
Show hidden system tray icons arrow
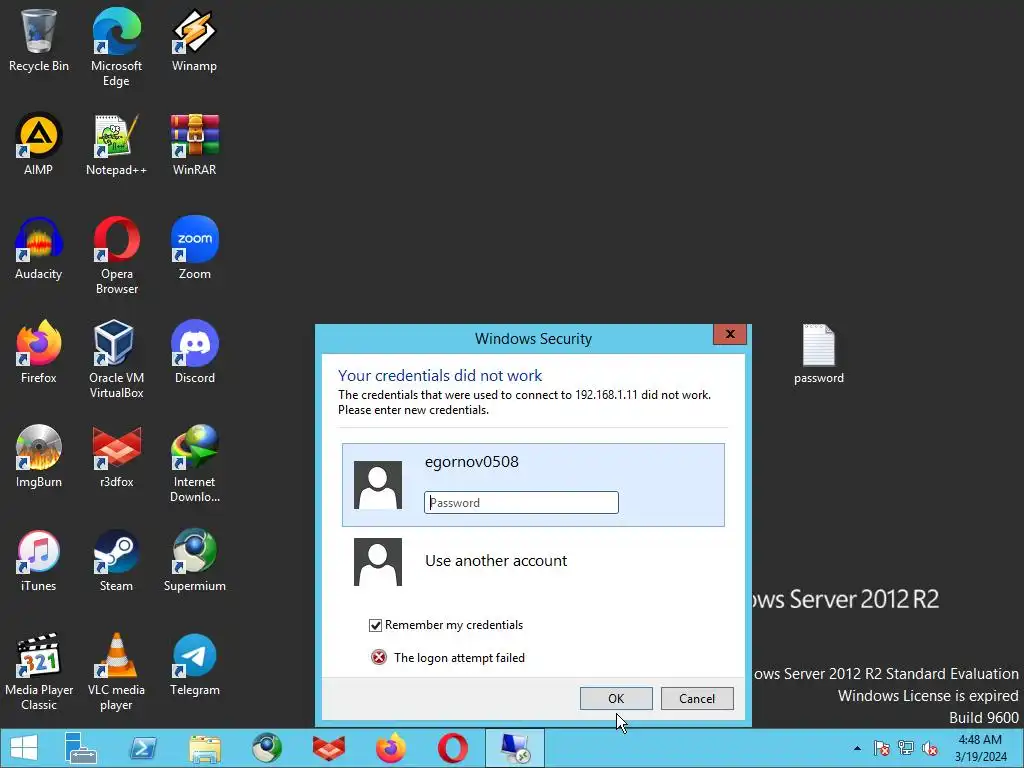click(857, 748)
